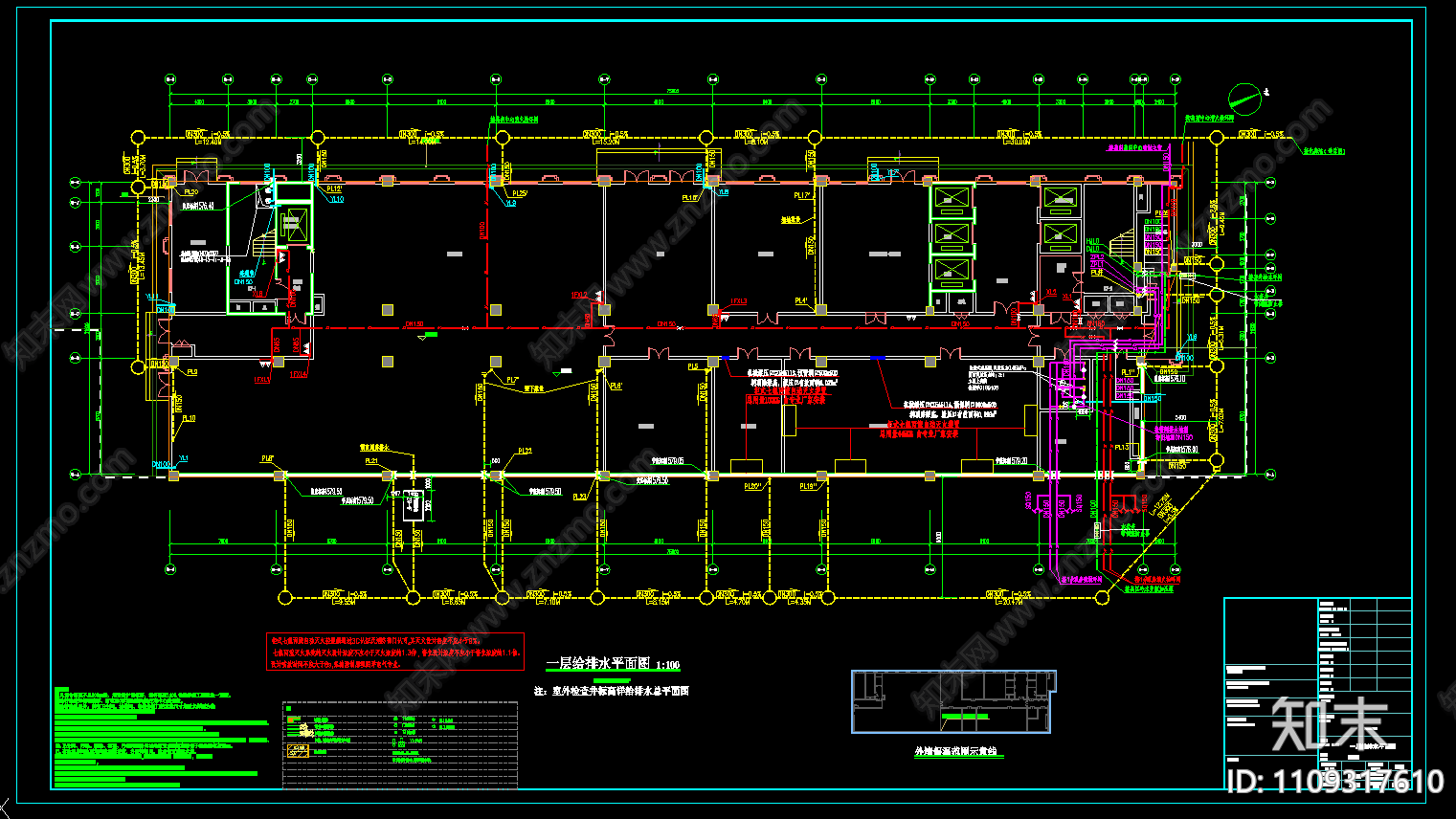
Task: Select the PL4' pipe label
Action: 801,300
